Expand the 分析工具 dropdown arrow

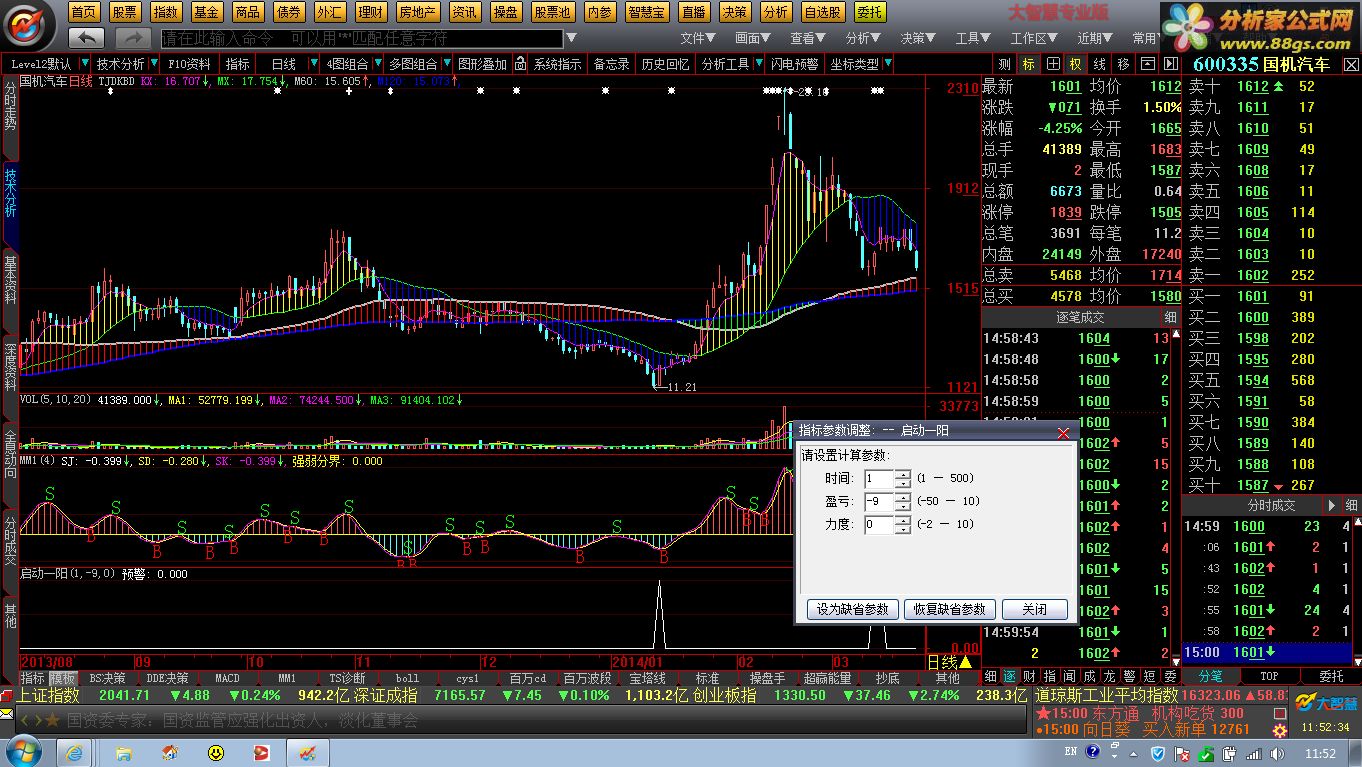[757, 64]
